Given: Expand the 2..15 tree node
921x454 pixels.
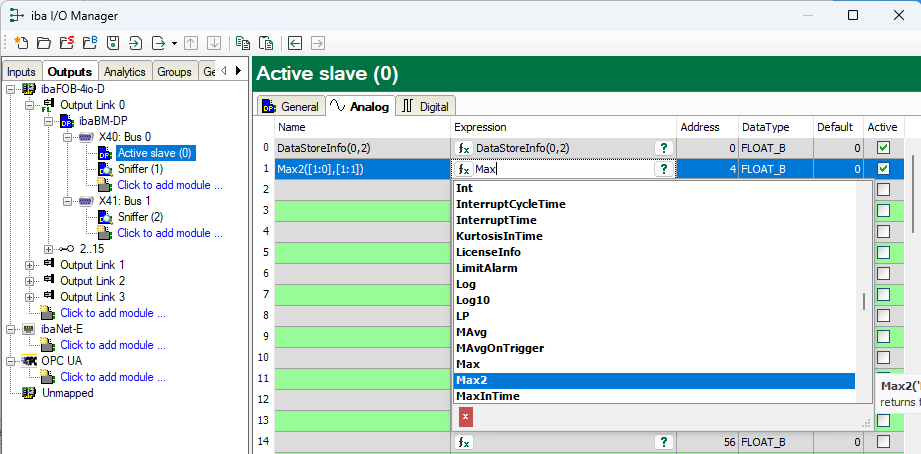Looking at the screenshot, I should pyautogui.click(x=49, y=249).
